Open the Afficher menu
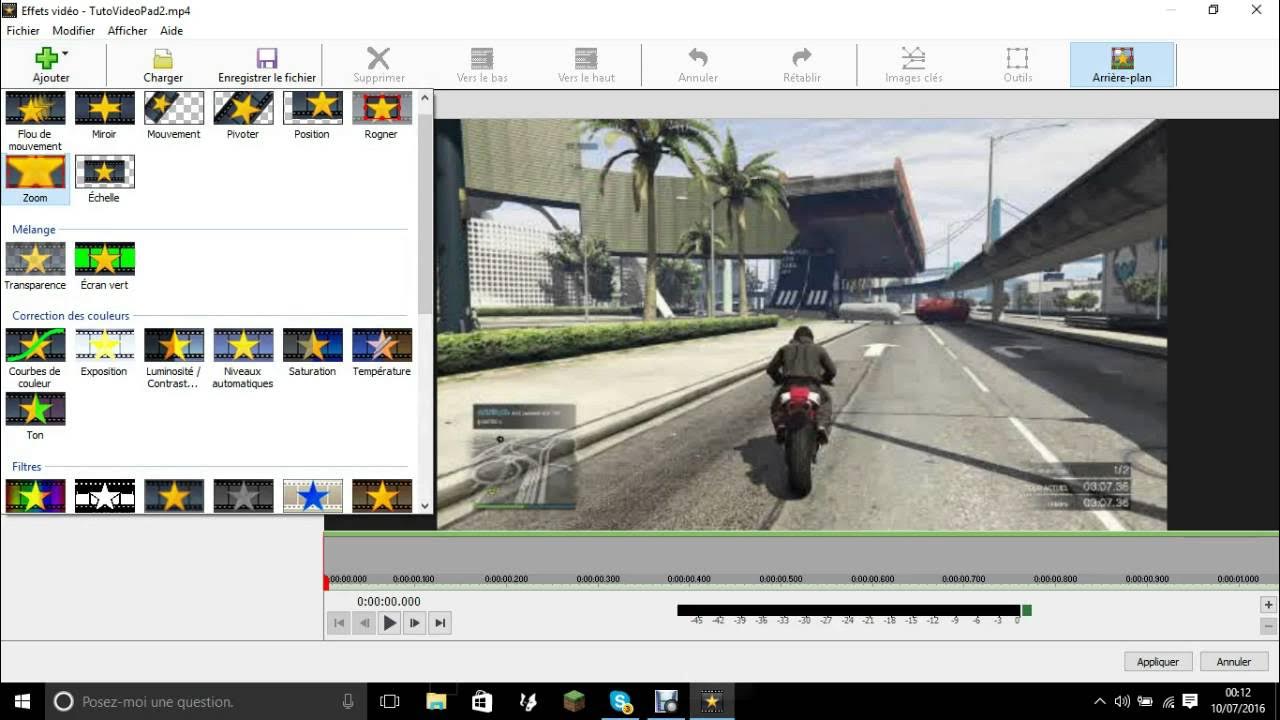Viewport: 1280px width, 720px height. tap(128, 31)
